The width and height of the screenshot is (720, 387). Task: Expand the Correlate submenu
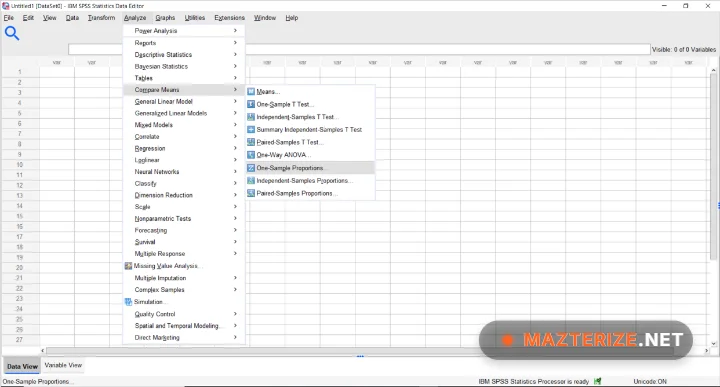tap(184, 136)
